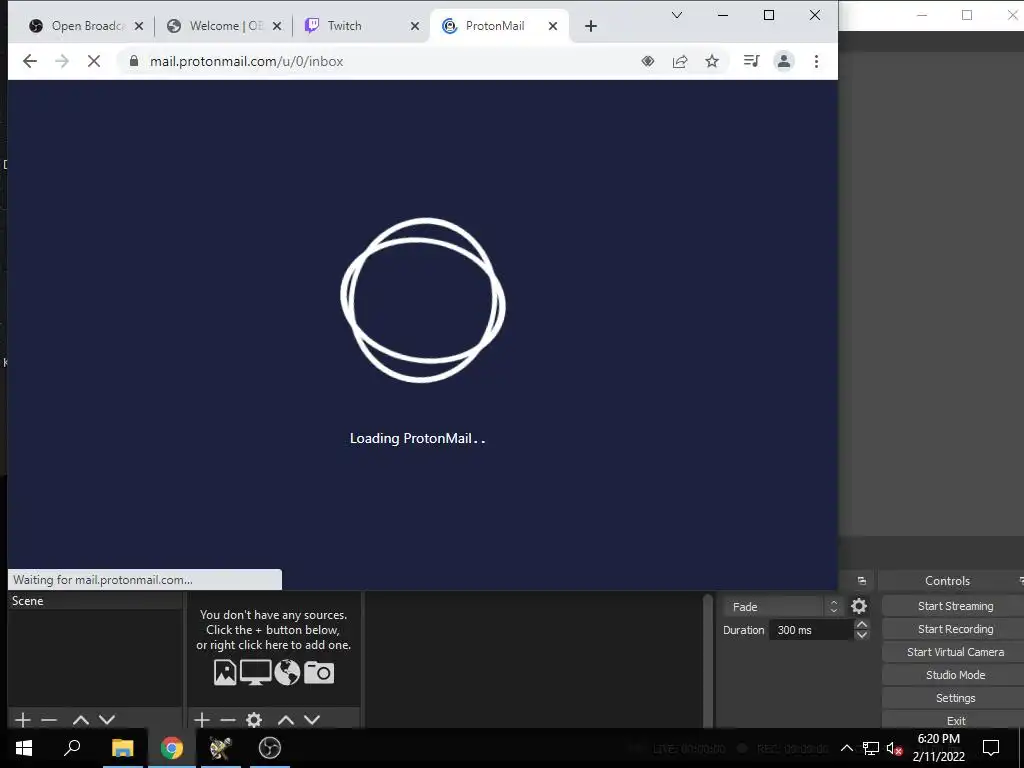Click the Exit button in OBS
Image resolution: width=1024 pixels, height=768 pixels.
click(955, 720)
